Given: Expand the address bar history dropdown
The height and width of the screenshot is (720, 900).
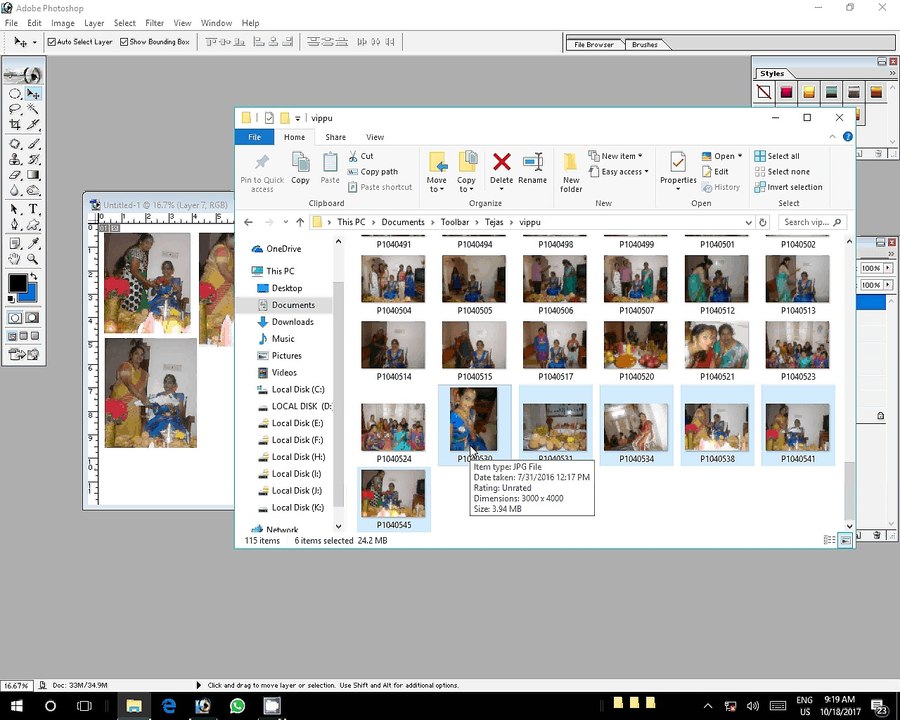Looking at the screenshot, I should click(748, 222).
